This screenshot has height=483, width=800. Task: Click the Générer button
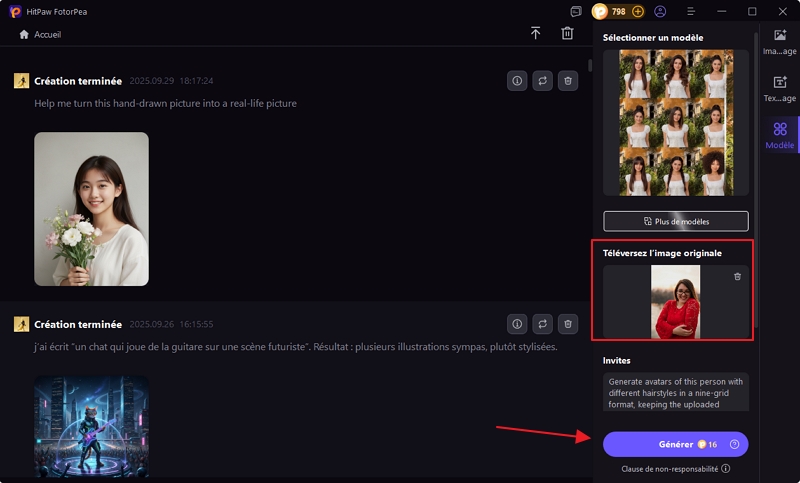pos(675,444)
